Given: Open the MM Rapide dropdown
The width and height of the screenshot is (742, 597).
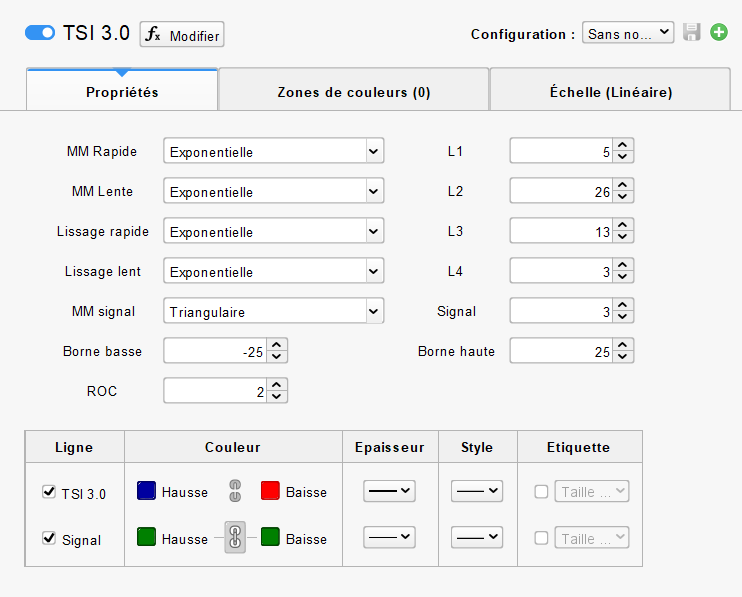Looking at the screenshot, I should click(x=274, y=152).
